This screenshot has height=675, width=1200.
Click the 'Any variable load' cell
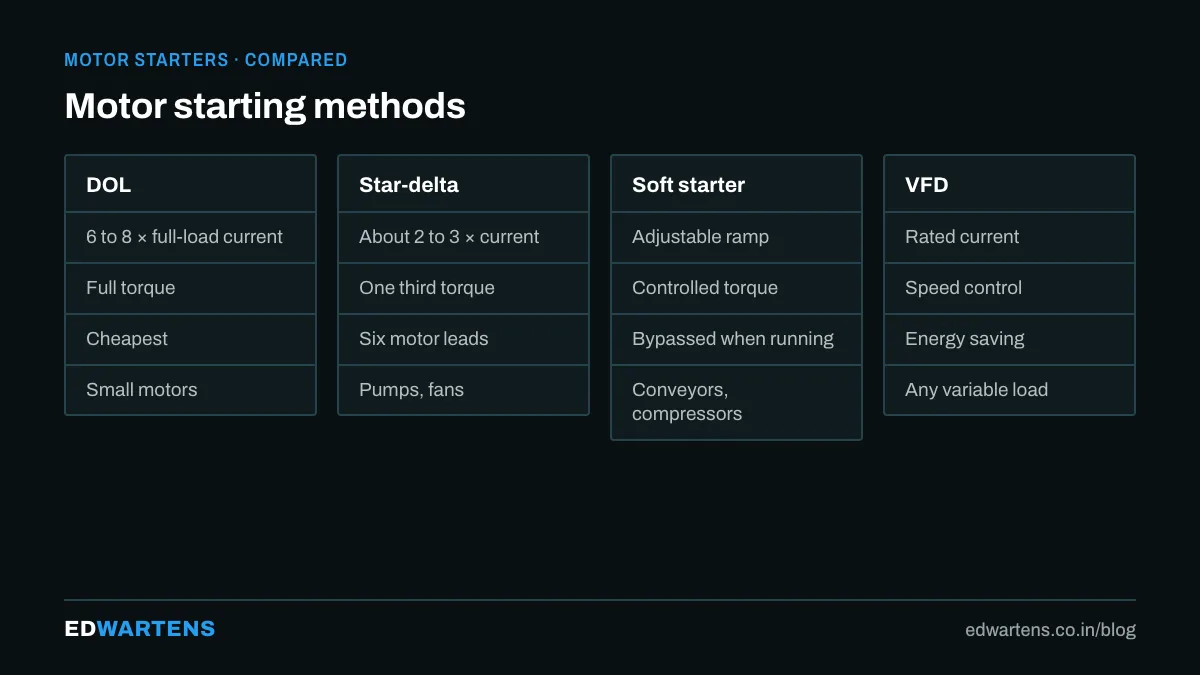tap(1009, 390)
